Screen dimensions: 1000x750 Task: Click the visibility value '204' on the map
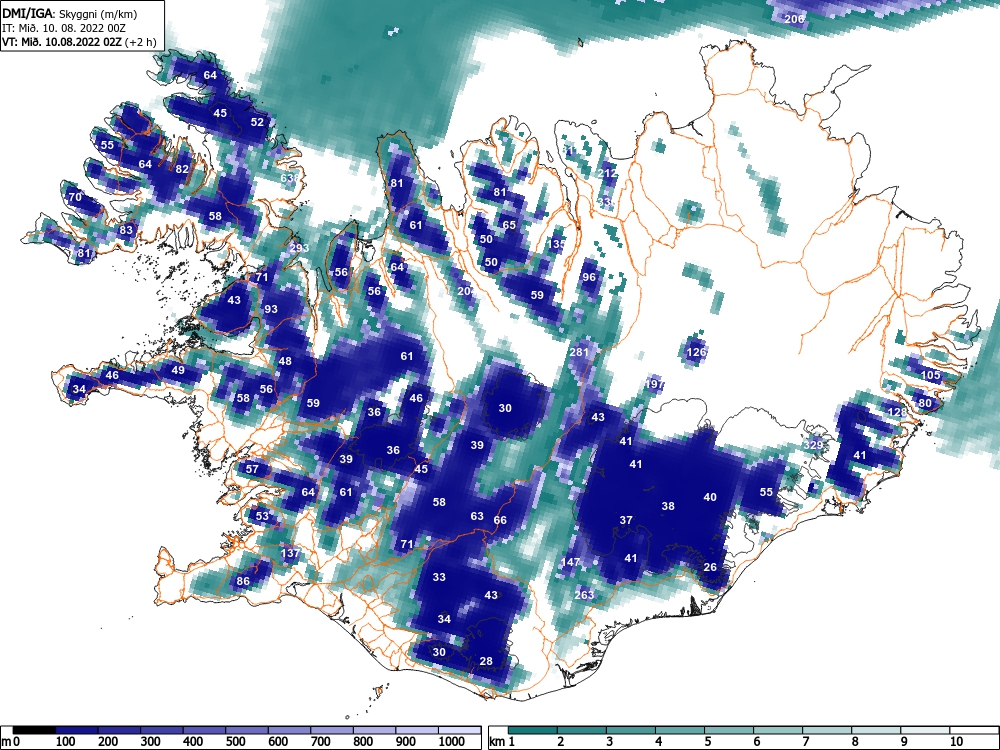coord(467,291)
